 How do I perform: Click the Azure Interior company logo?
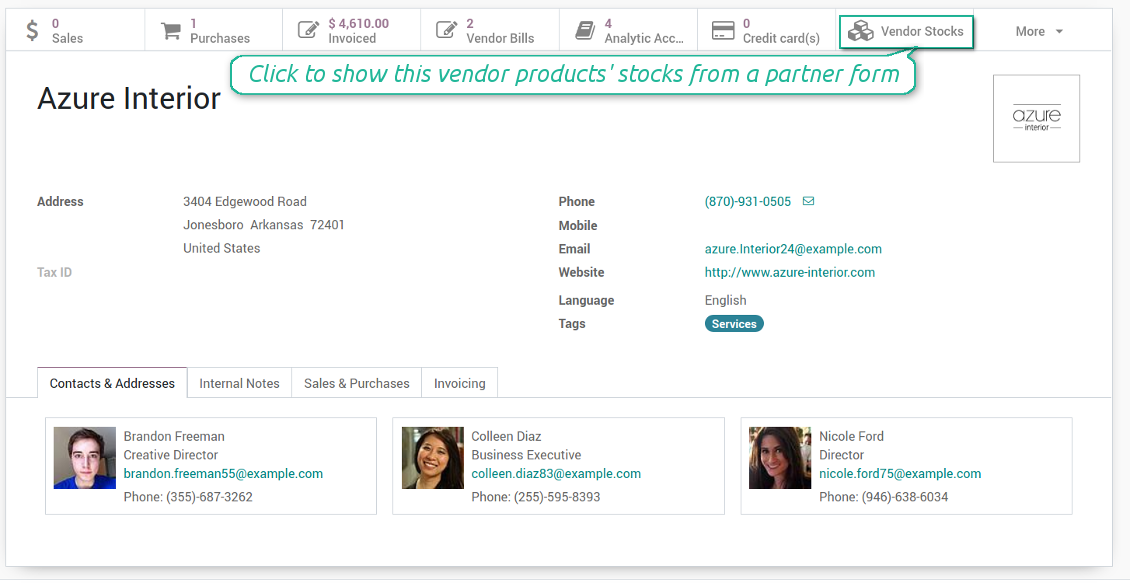pyautogui.click(x=1036, y=118)
